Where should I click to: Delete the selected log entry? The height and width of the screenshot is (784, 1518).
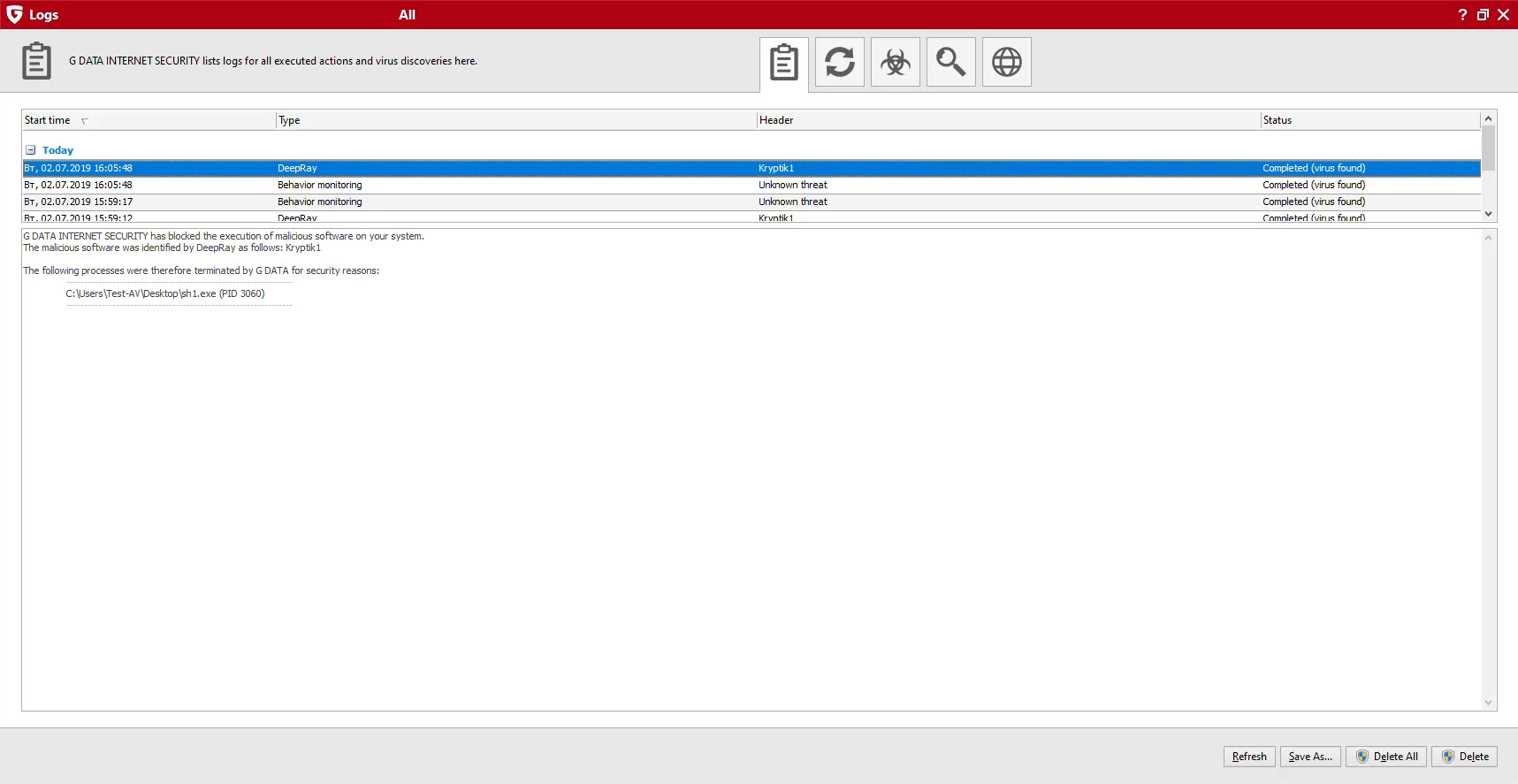pos(1464,757)
